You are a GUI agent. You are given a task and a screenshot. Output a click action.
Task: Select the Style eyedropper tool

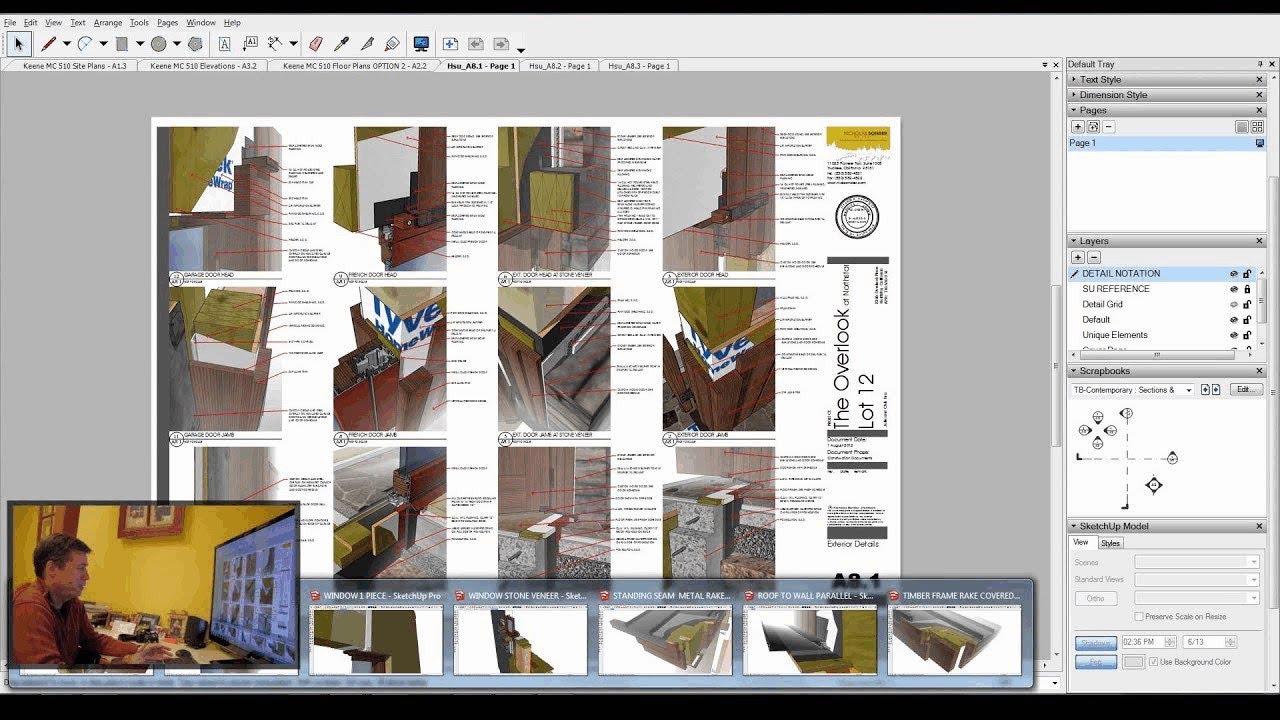tap(341, 44)
